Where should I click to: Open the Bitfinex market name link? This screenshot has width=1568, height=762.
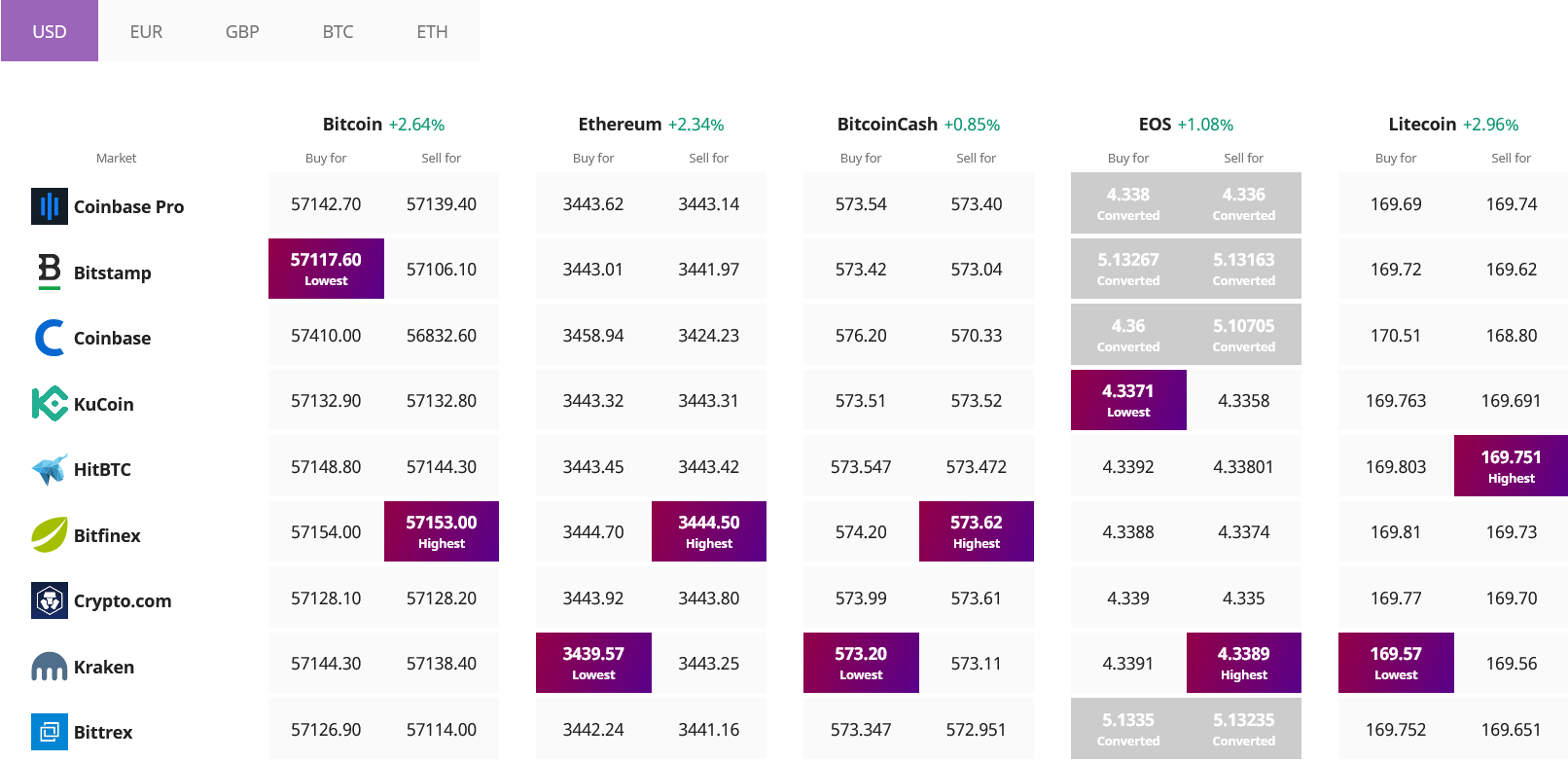[107, 535]
